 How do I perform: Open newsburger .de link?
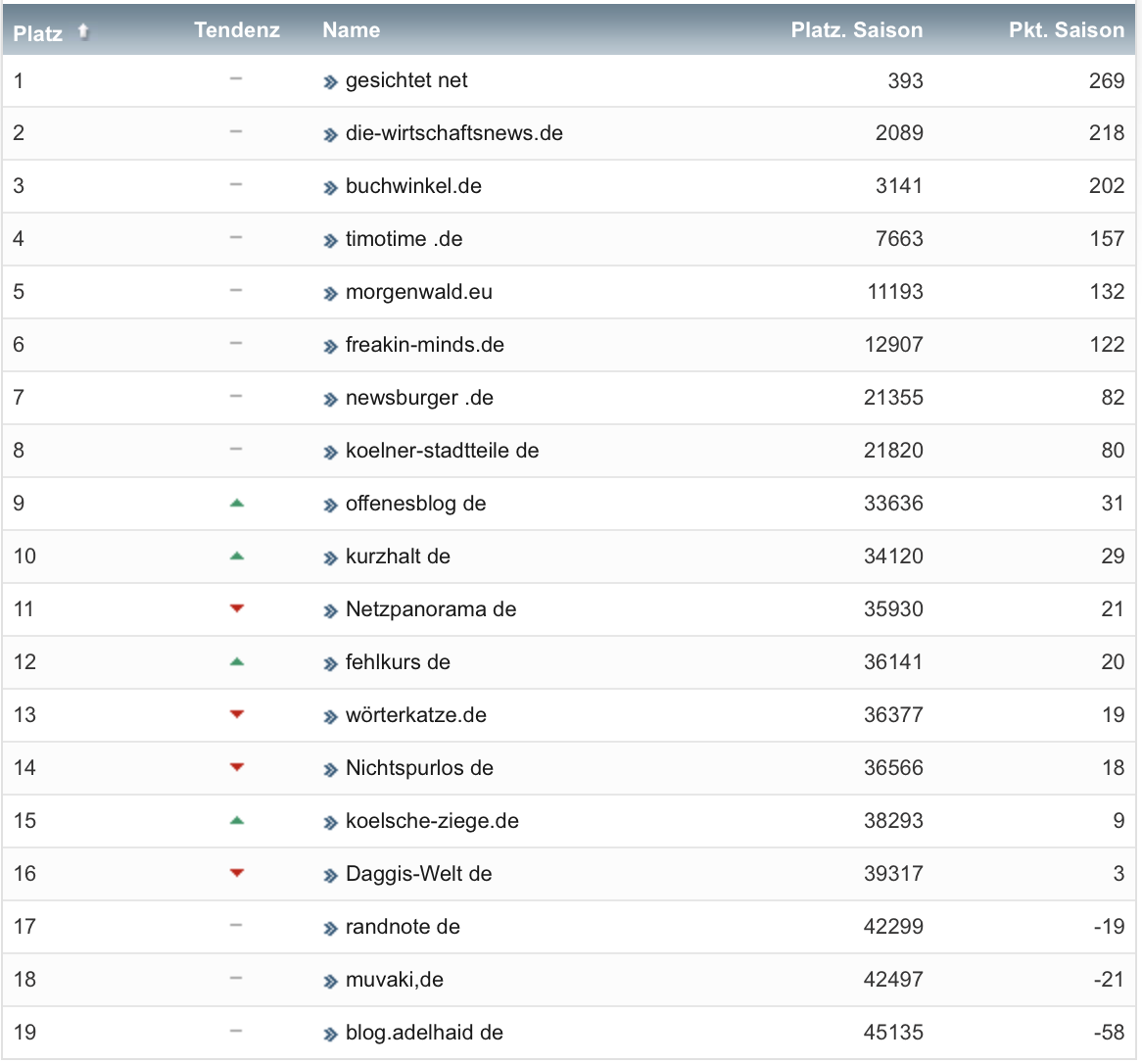(419, 398)
